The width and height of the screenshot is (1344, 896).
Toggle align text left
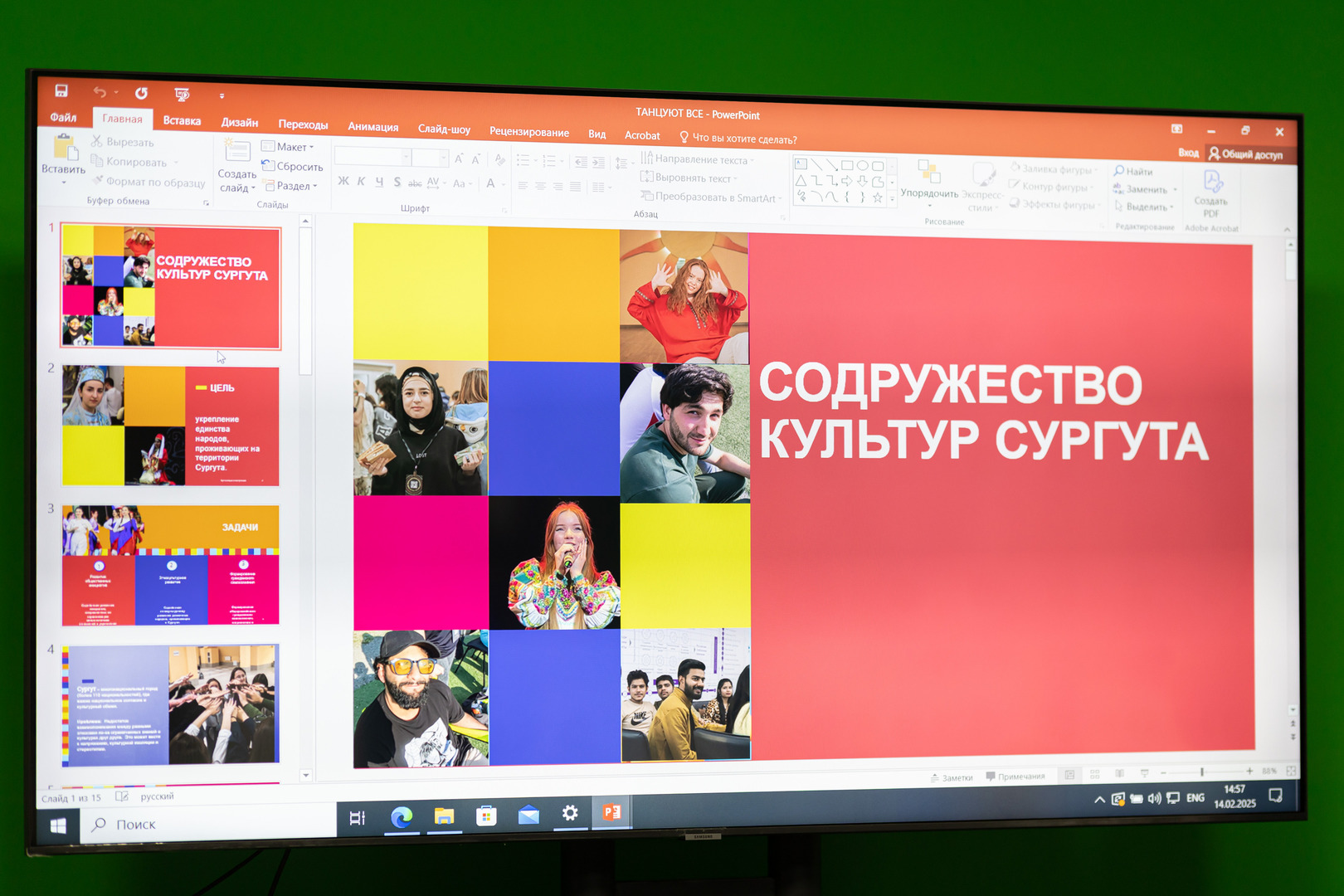(x=523, y=186)
